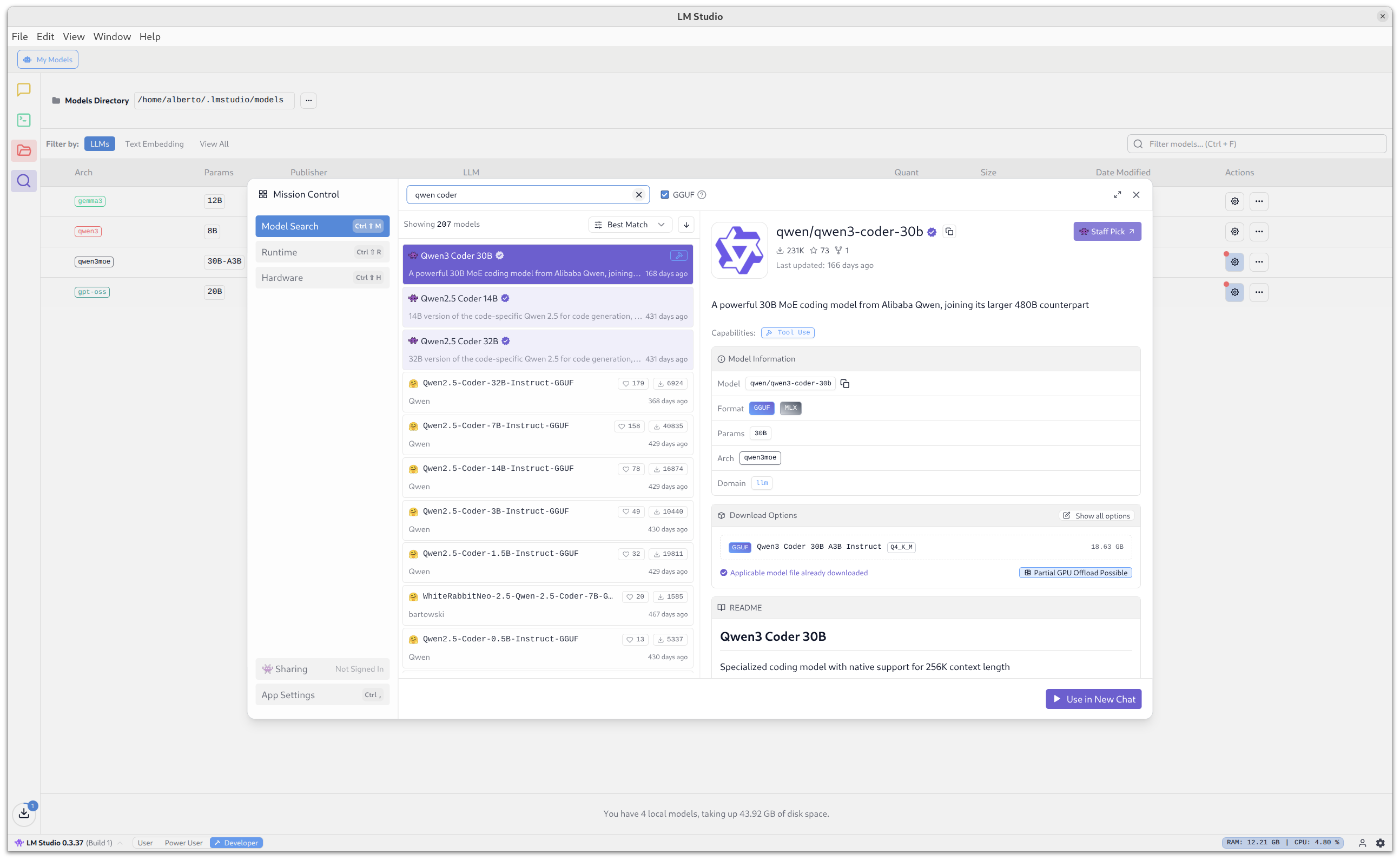Image resolution: width=1400 pixels, height=860 pixels.
Task: Open the Best Match sort dropdown
Action: pos(630,225)
